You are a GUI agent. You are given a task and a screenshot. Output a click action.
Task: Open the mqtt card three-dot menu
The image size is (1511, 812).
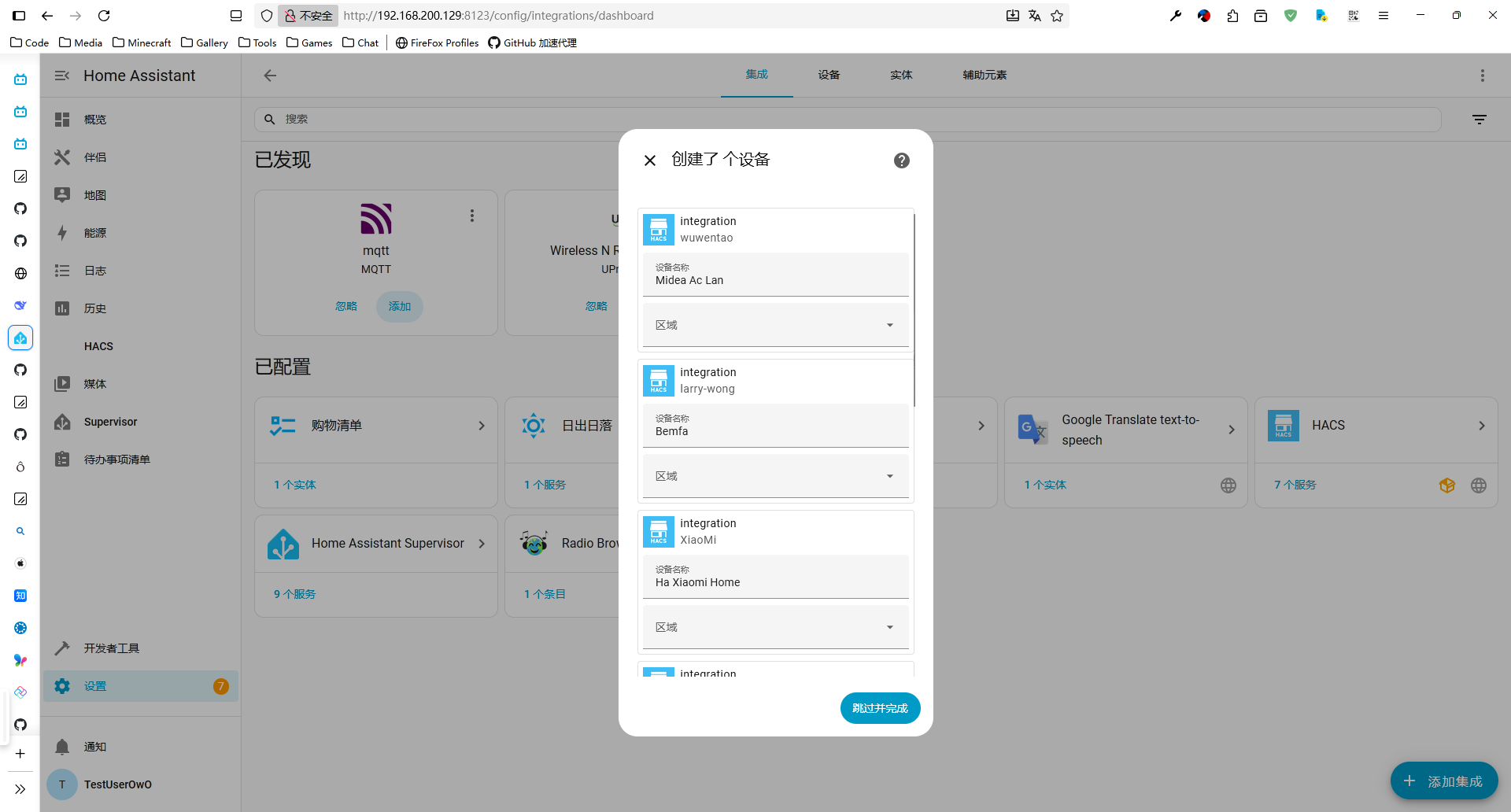click(x=472, y=216)
